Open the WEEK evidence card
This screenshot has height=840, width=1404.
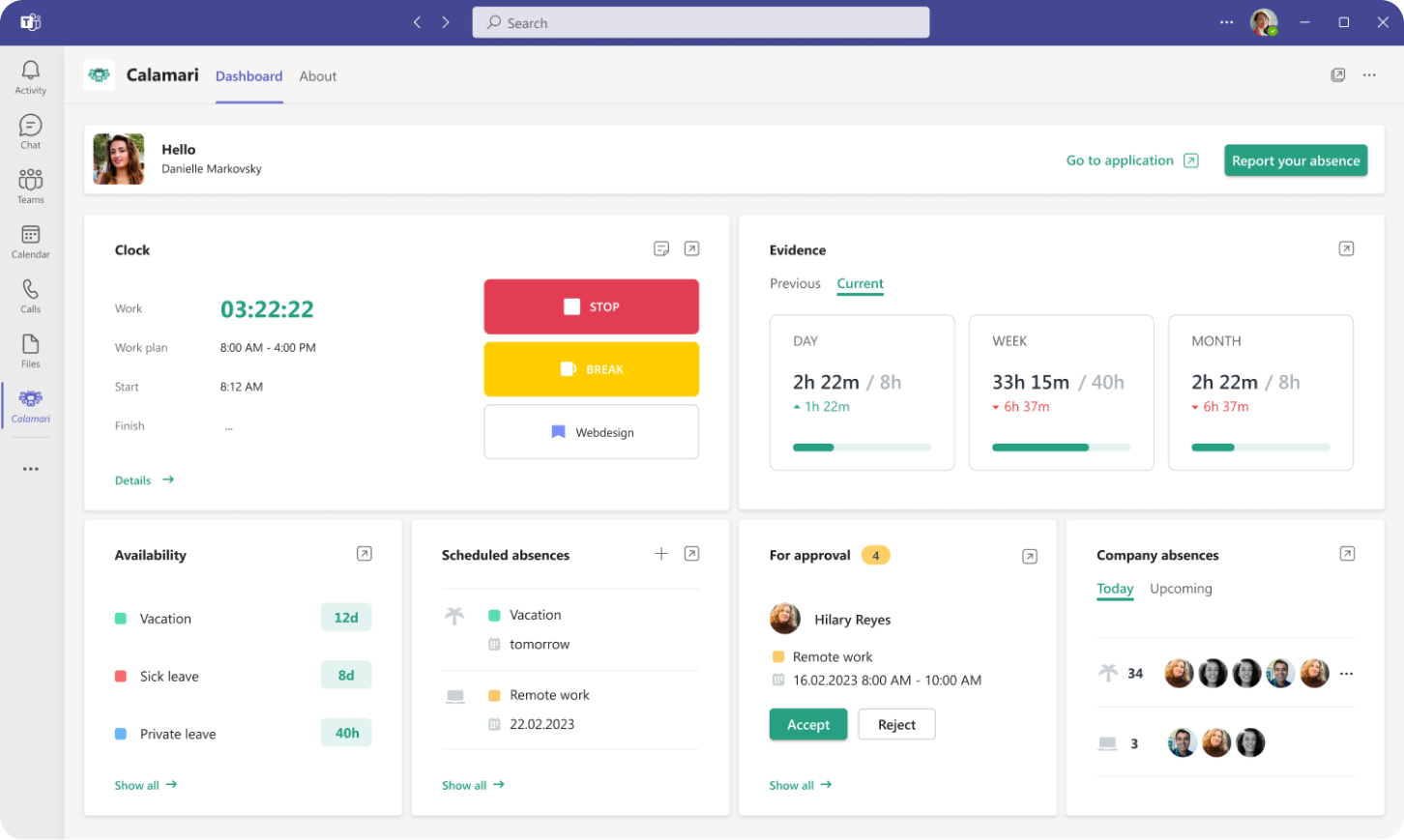click(1062, 392)
